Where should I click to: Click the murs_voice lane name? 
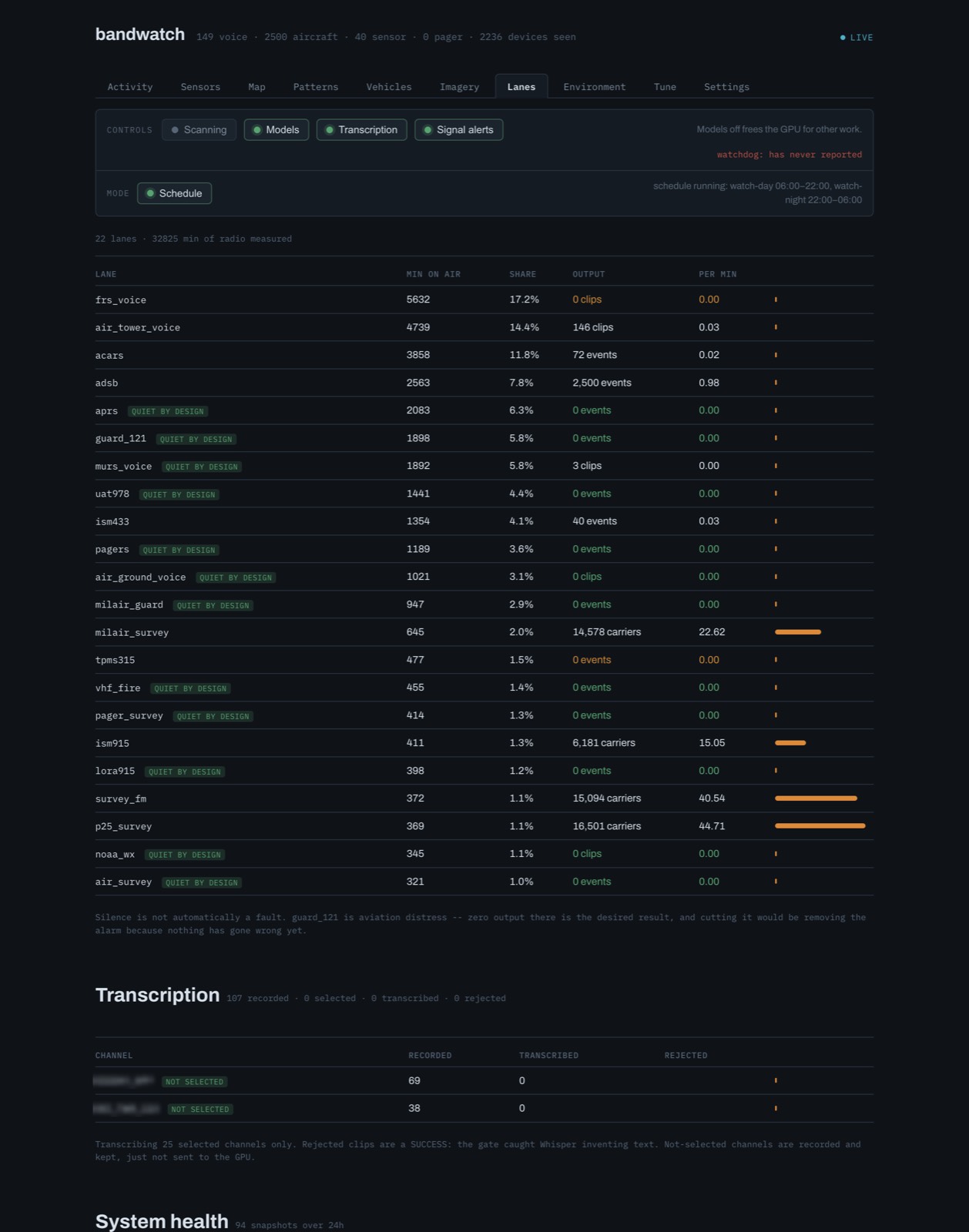click(x=123, y=466)
